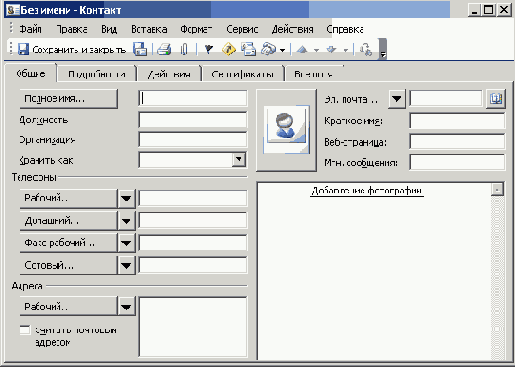Open the AutoDialer dropdown arrow

[282, 50]
